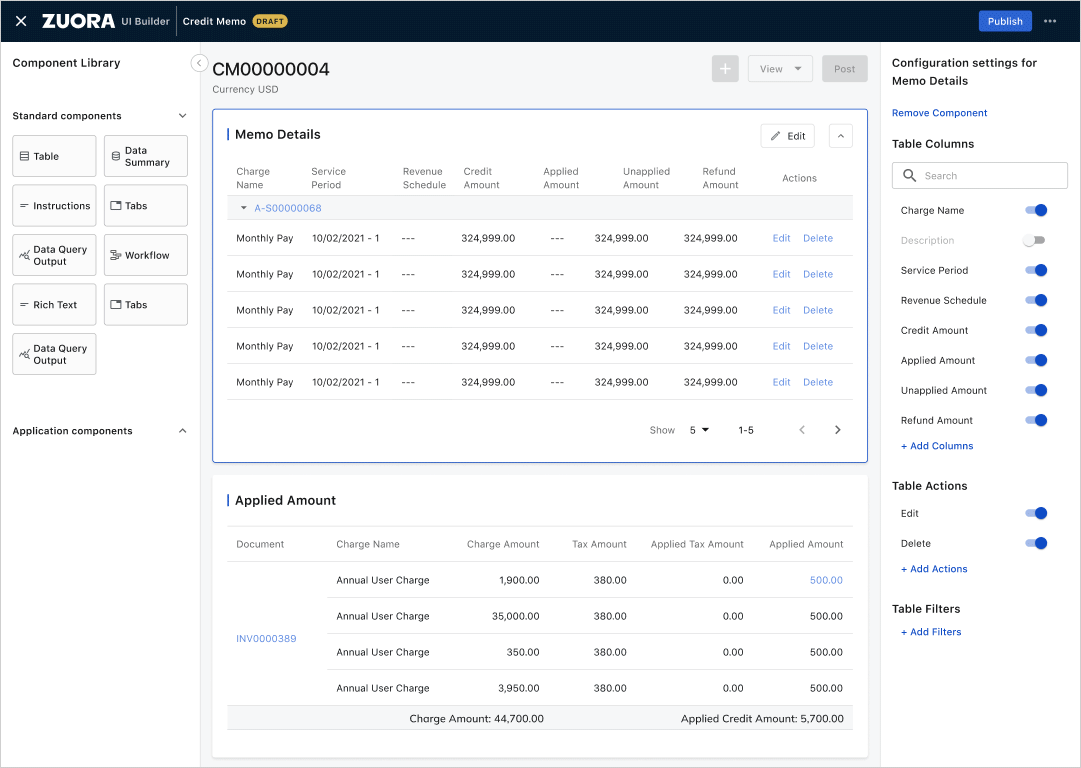Image resolution: width=1081 pixels, height=768 pixels.
Task: Click the Charge Amount: 44,700.00 total
Action: coord(476,719)
